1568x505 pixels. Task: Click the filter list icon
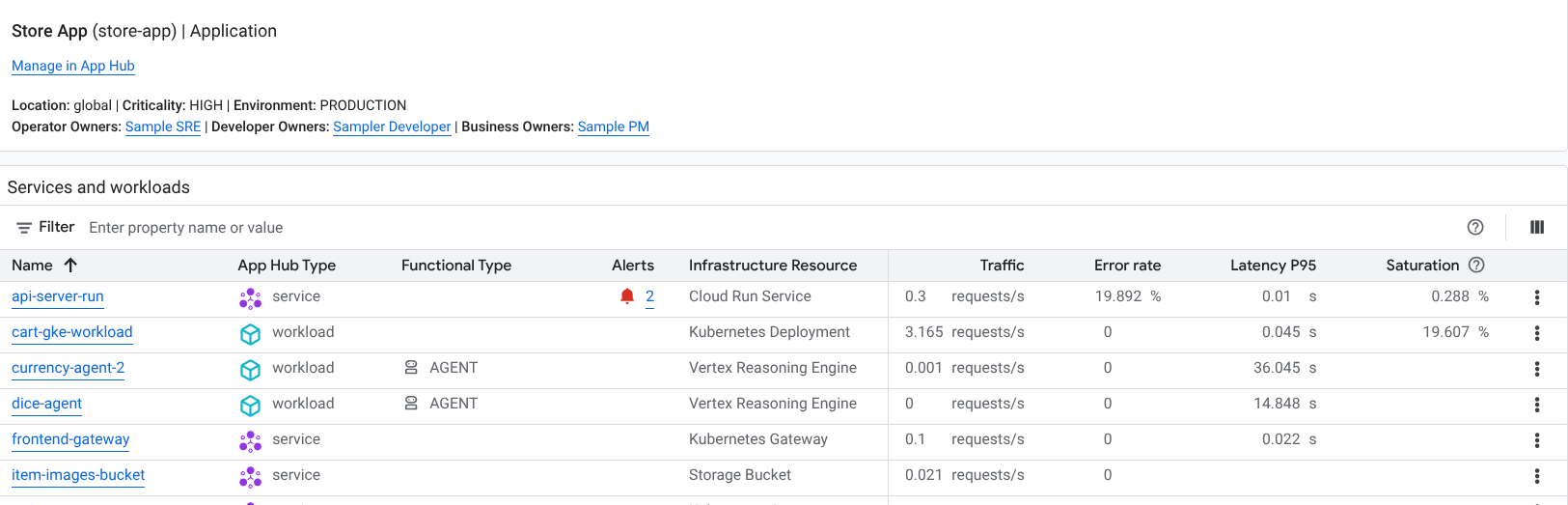click(x=24, y=228)
